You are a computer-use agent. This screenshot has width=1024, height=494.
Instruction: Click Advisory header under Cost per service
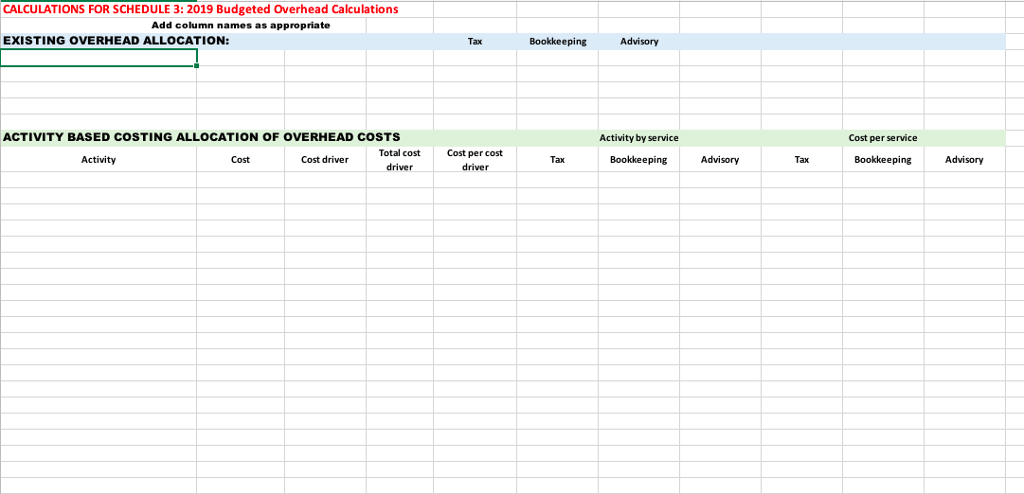coord(964,159)
